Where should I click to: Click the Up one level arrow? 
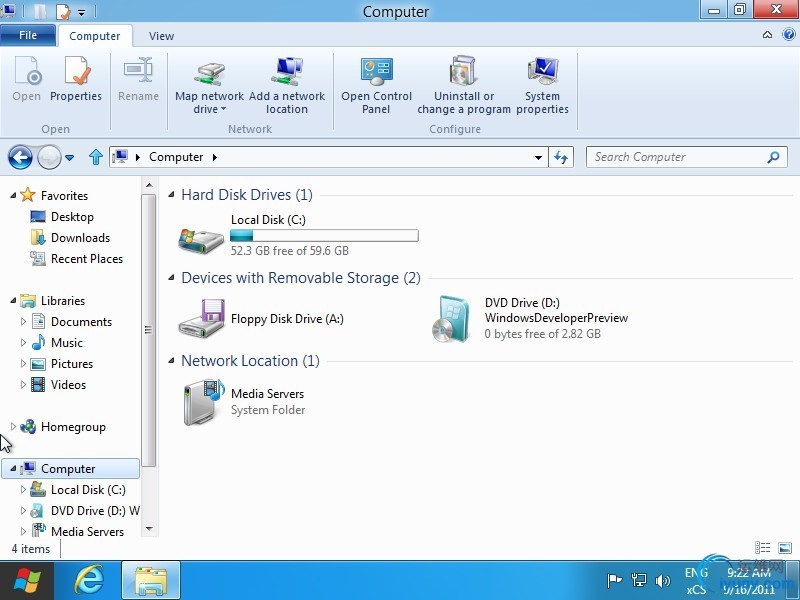95,157
